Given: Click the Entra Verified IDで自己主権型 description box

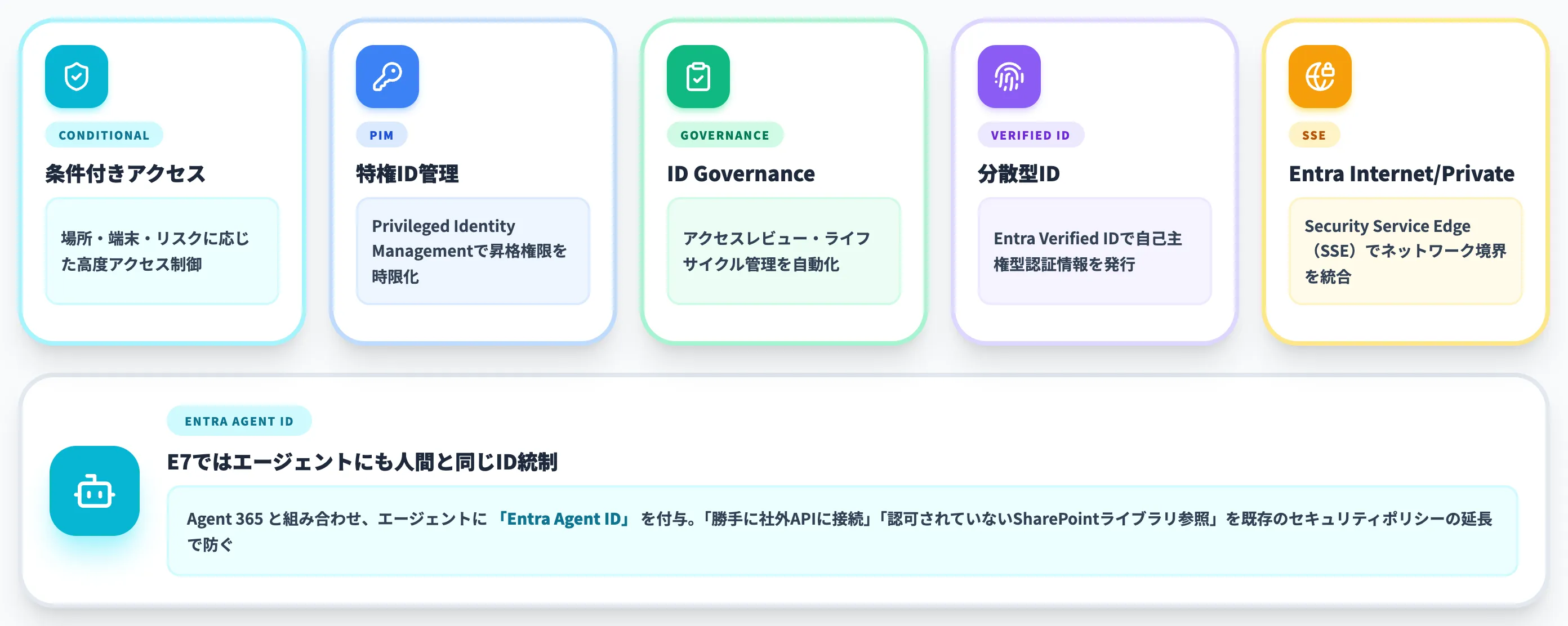Looking at the screenshot, I should click(x=1094, y=251).
